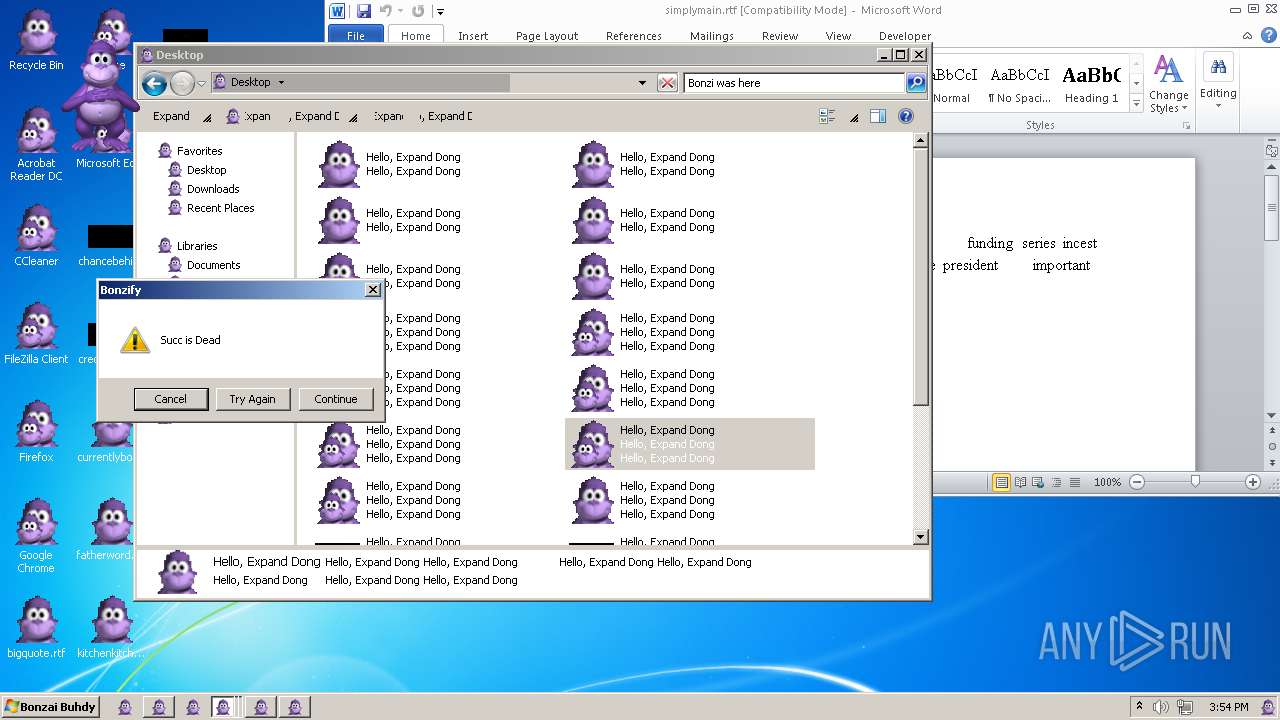Viewport: 1280px width, 720px height.
Task: Open the Bonzai Buhdy start button
Action: pyautogui.click(x=52, y=707)
